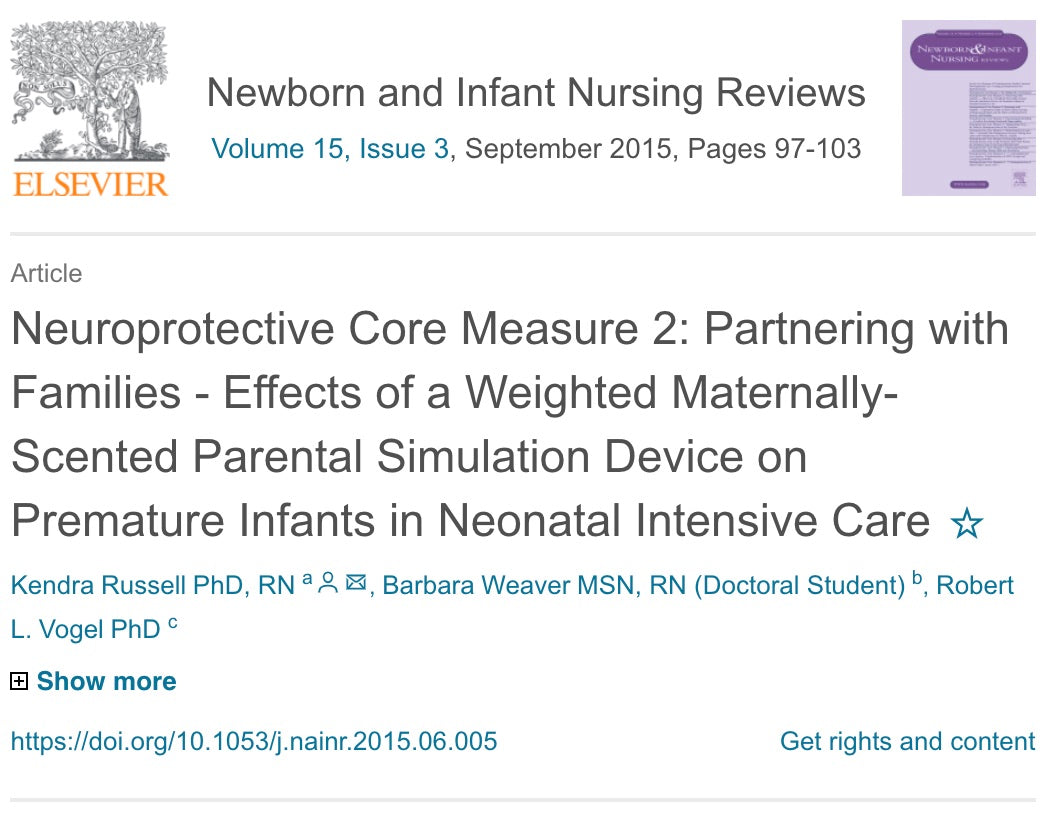Click superscript affiliation c after Robert L. Vogel

[x=175, y=622]
